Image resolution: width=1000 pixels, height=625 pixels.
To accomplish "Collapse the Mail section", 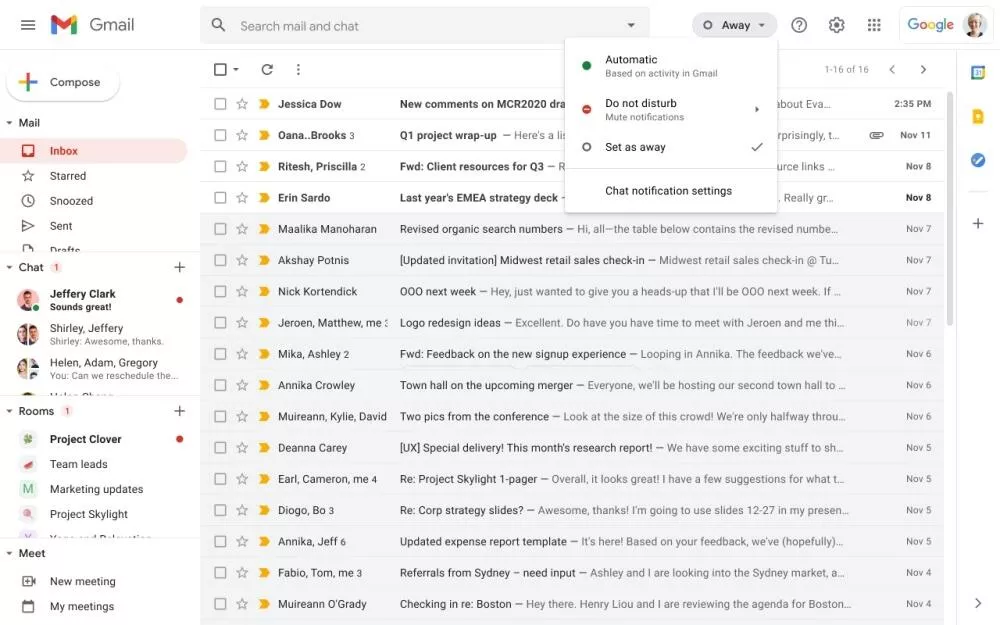I will (x=9, y=123).
